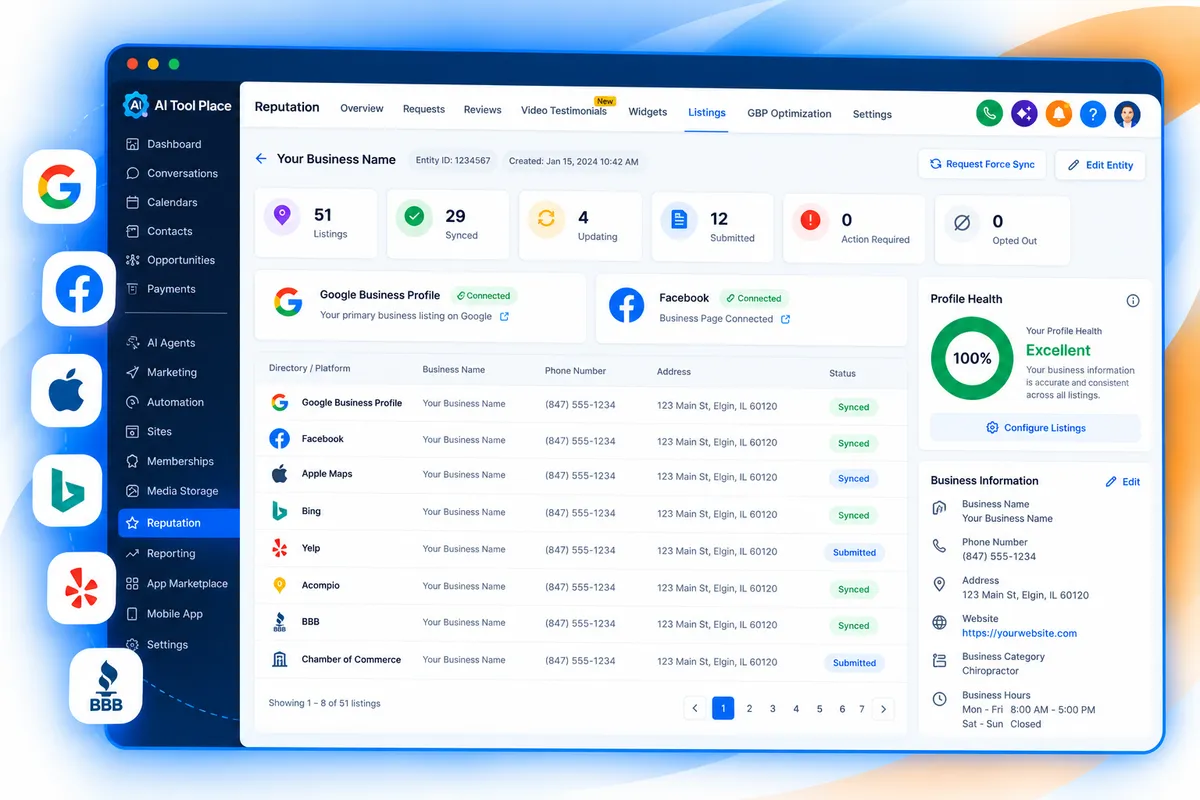Open the https://yourwebsite.com link
1200x800 pixels.
coord(1019,633)
